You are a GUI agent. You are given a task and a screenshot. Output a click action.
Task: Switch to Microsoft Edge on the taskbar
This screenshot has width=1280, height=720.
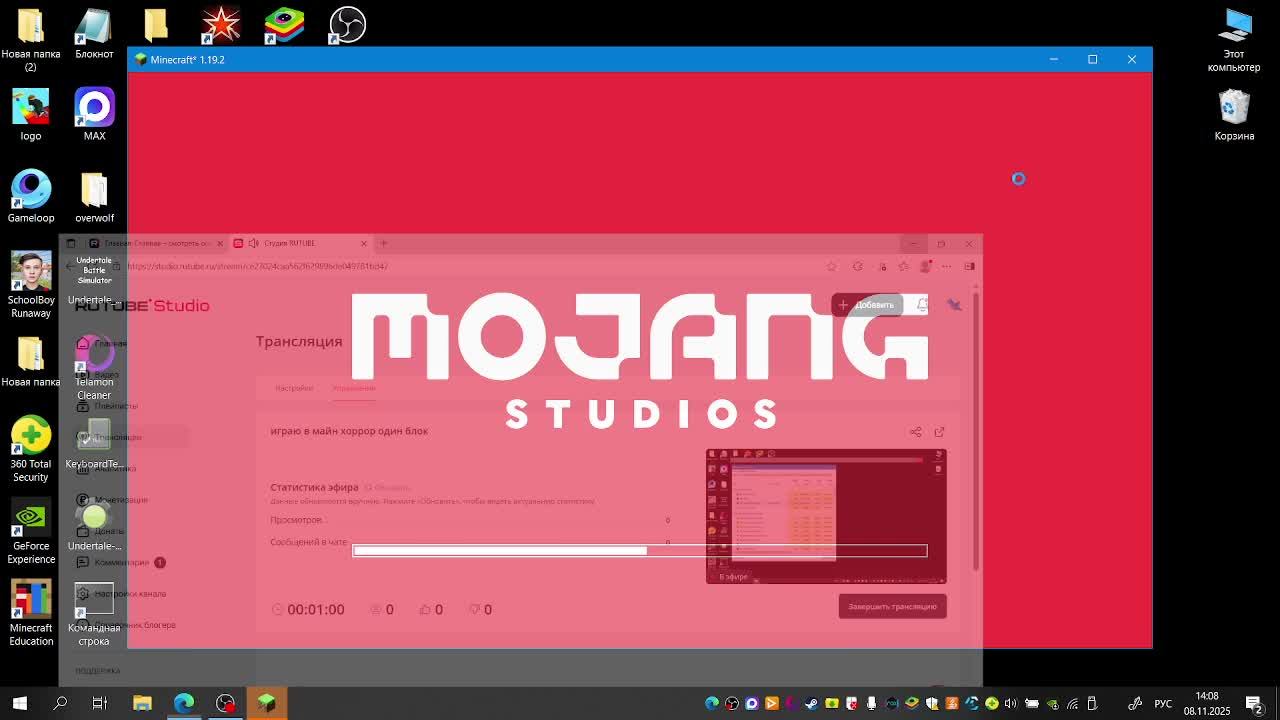pyautogui.click(x=184, y=703)
